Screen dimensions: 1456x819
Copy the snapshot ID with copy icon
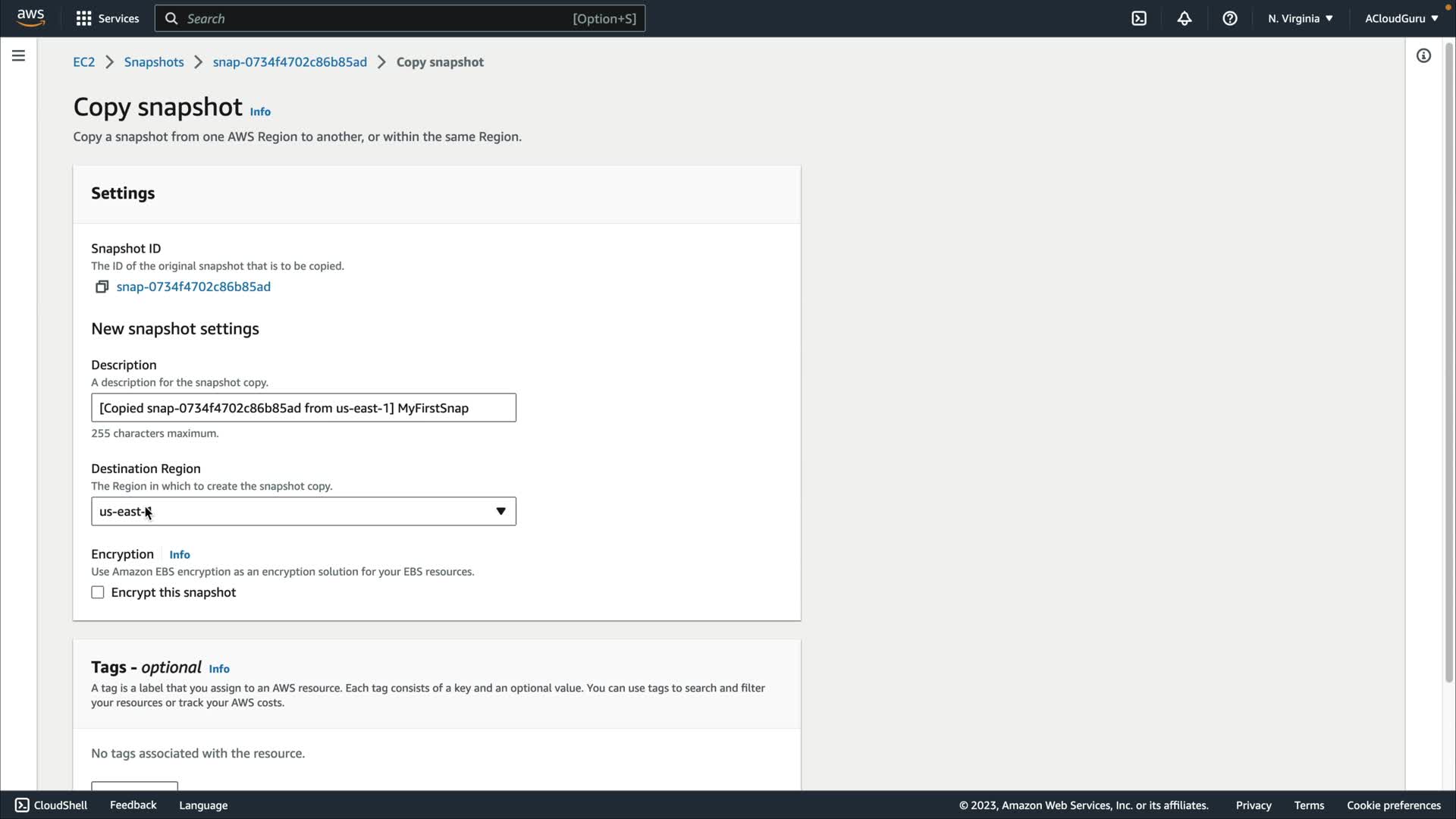pyautogui.click(x=102, y=287)
